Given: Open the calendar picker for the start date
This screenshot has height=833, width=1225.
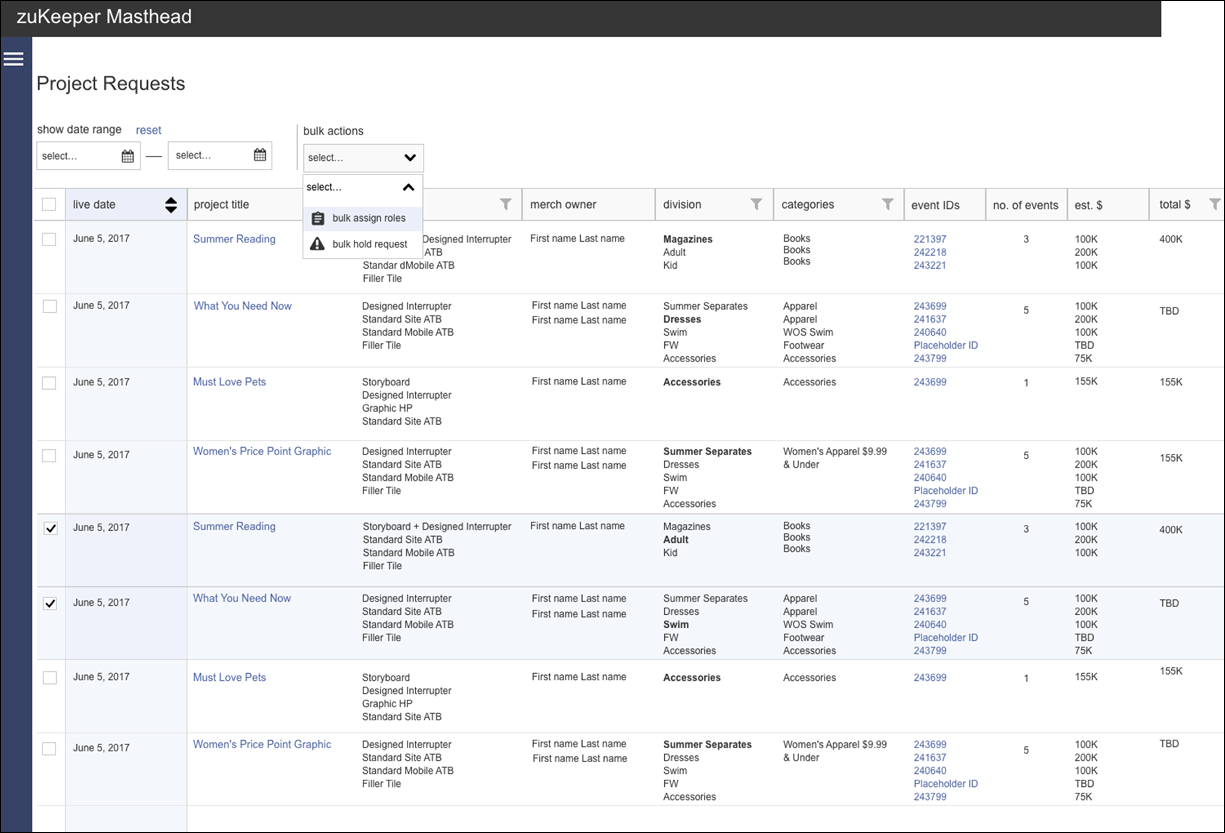Looking at the screenshot, I should (129, 155).
